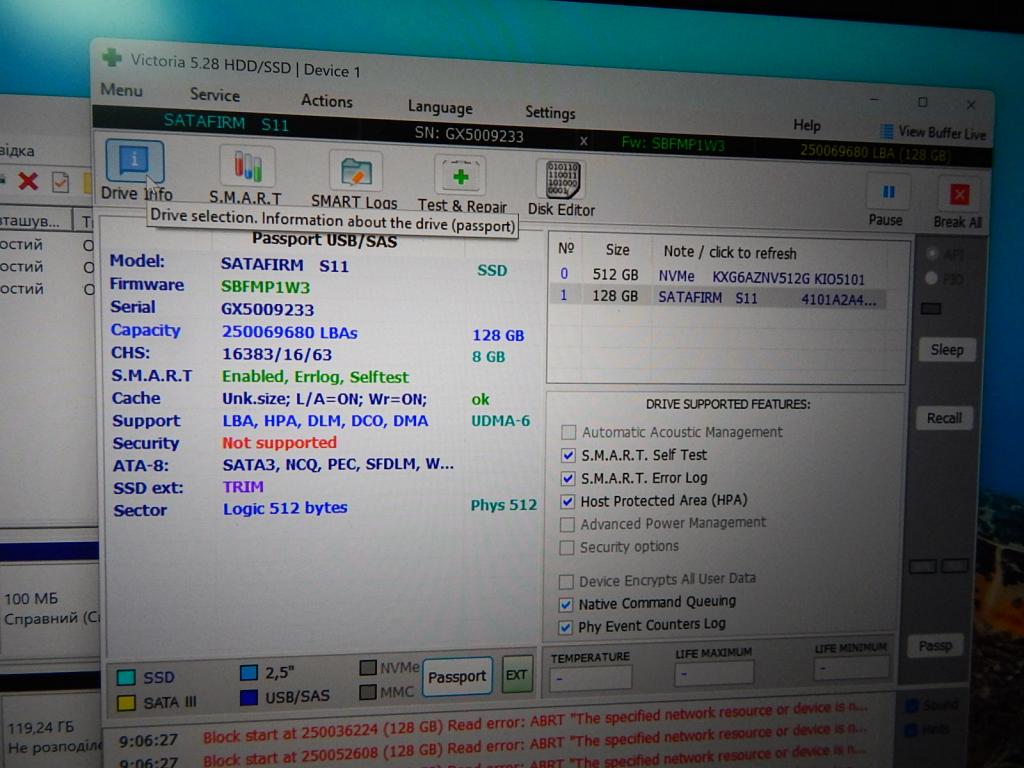The height and width of the screenshot is (768, 1024).
Task: Select the API radio button
Action: tap(933, 253)
